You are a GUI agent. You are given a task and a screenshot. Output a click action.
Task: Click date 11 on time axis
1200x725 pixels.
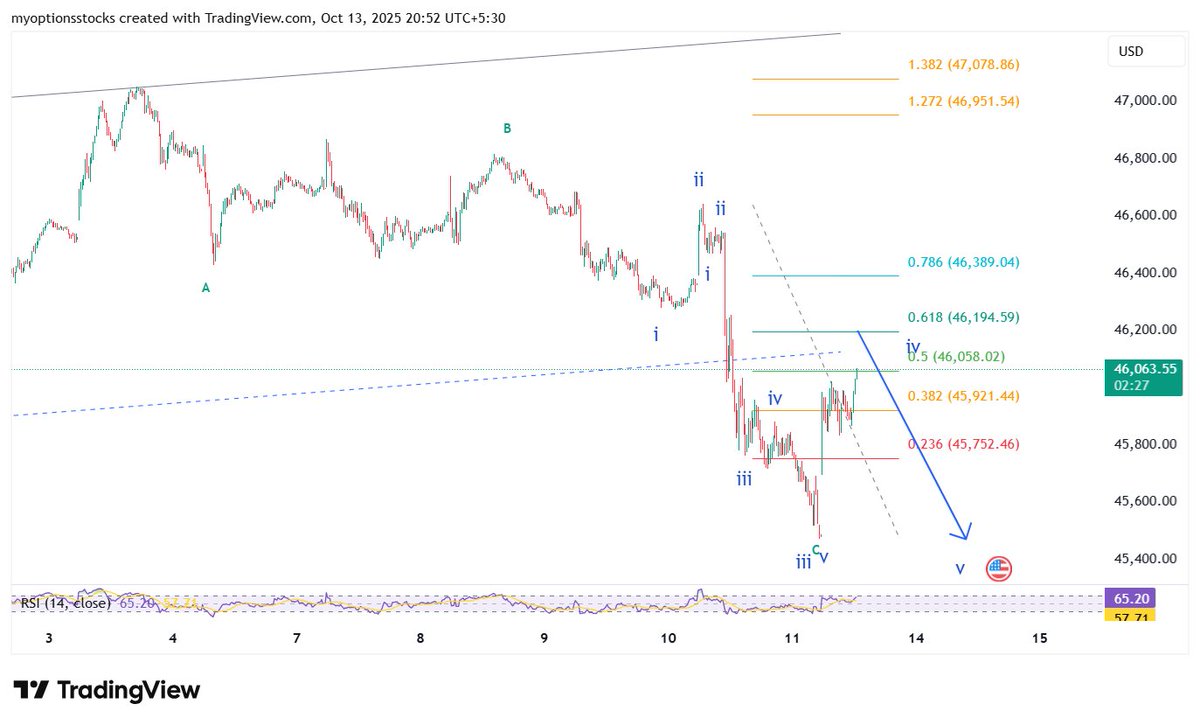pos(792,638)
